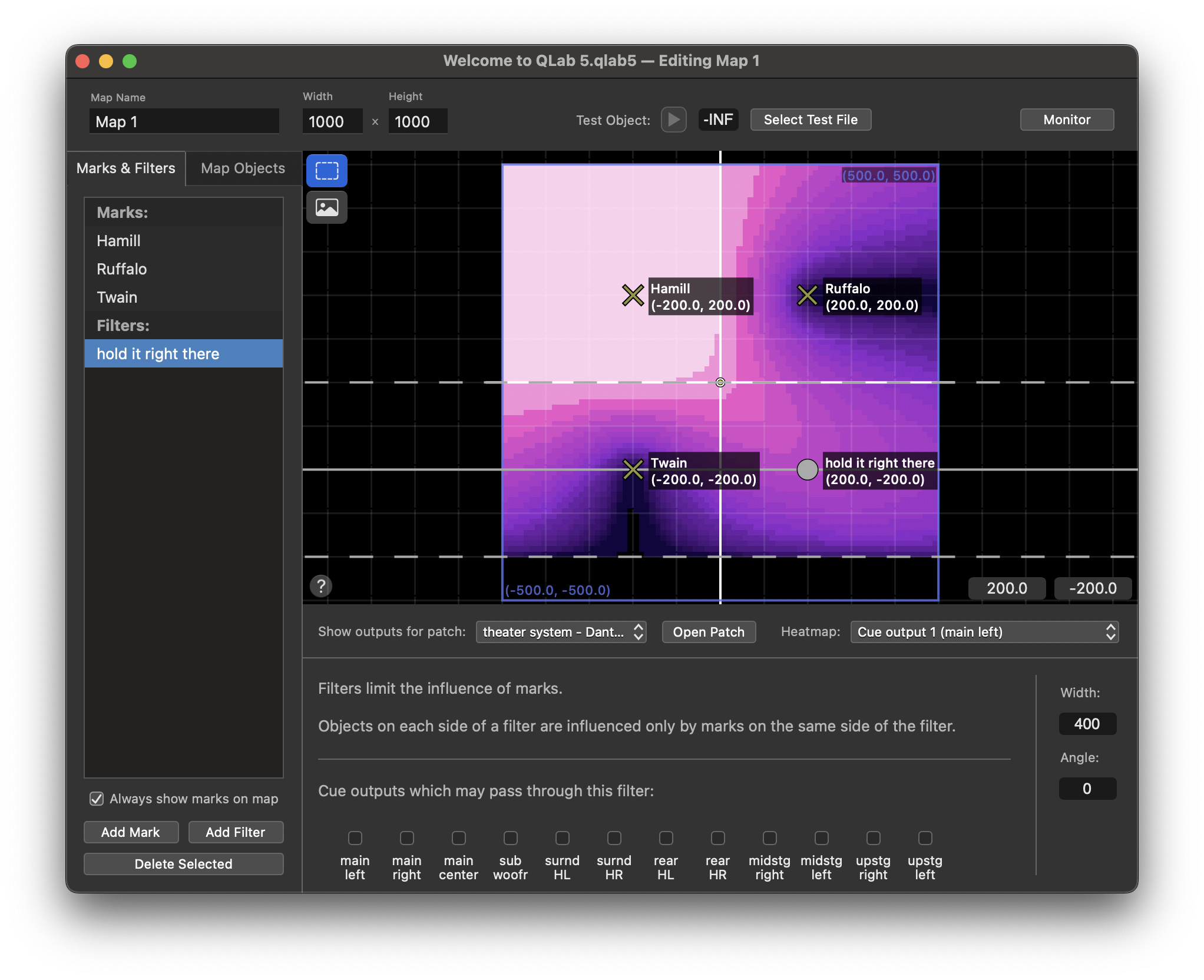Click the background image tool icon
This screenshot has height=980, width=1204.
pos(327,207)
